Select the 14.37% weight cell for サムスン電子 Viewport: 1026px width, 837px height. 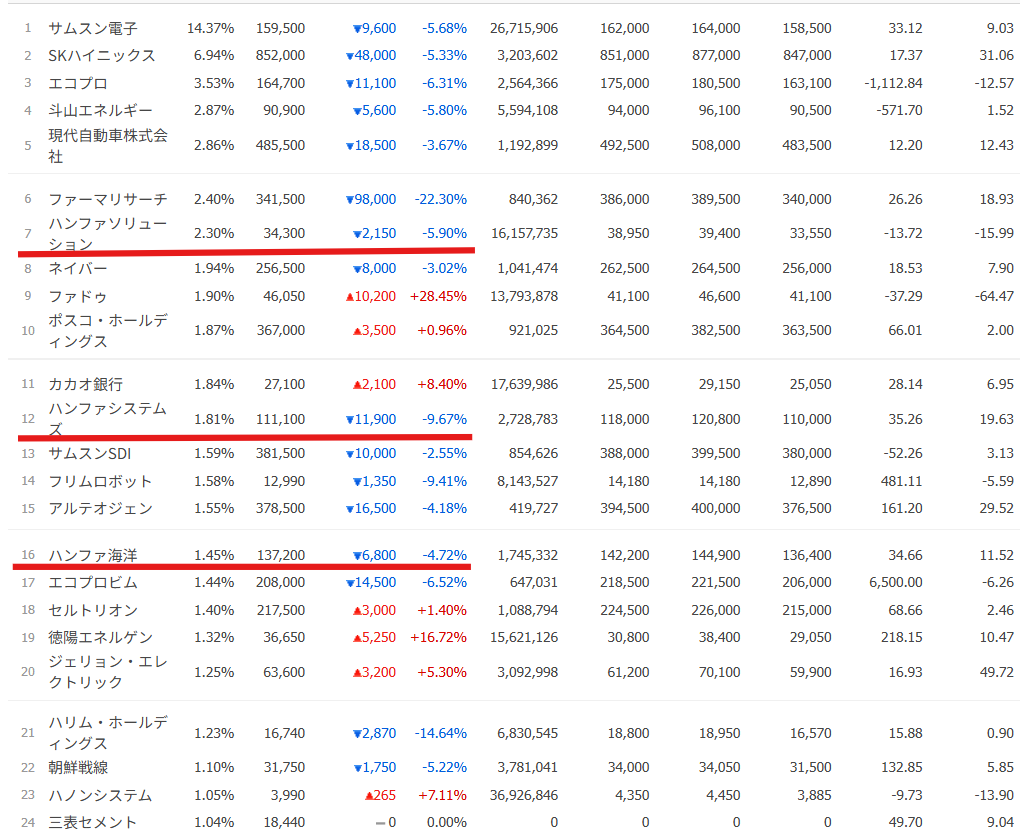click(210, 29)
